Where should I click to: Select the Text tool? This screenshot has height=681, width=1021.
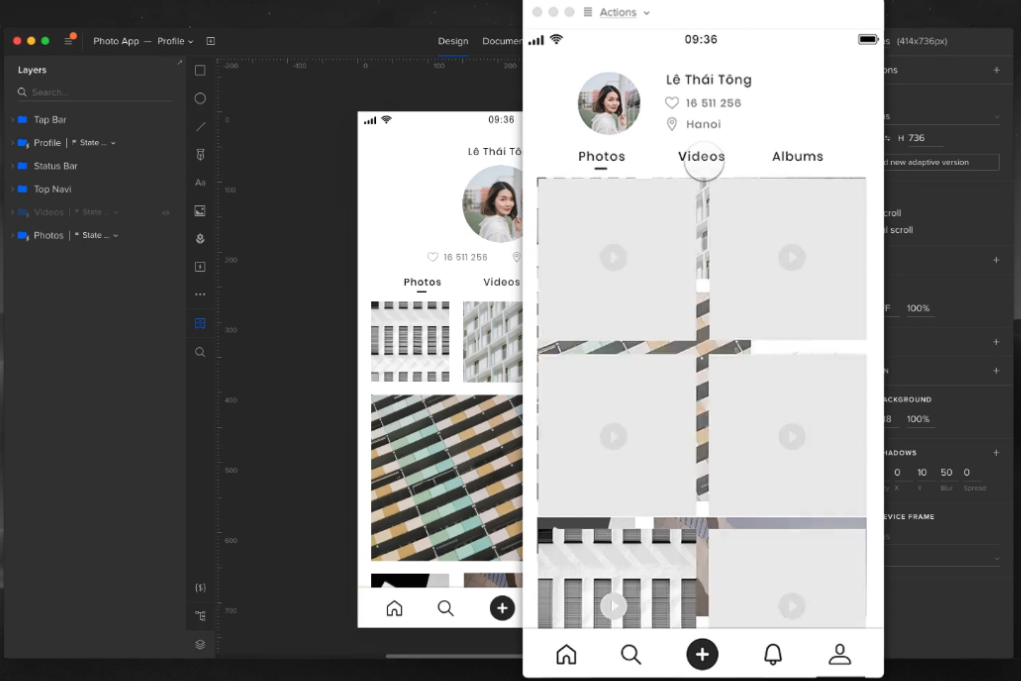[200, 183]
